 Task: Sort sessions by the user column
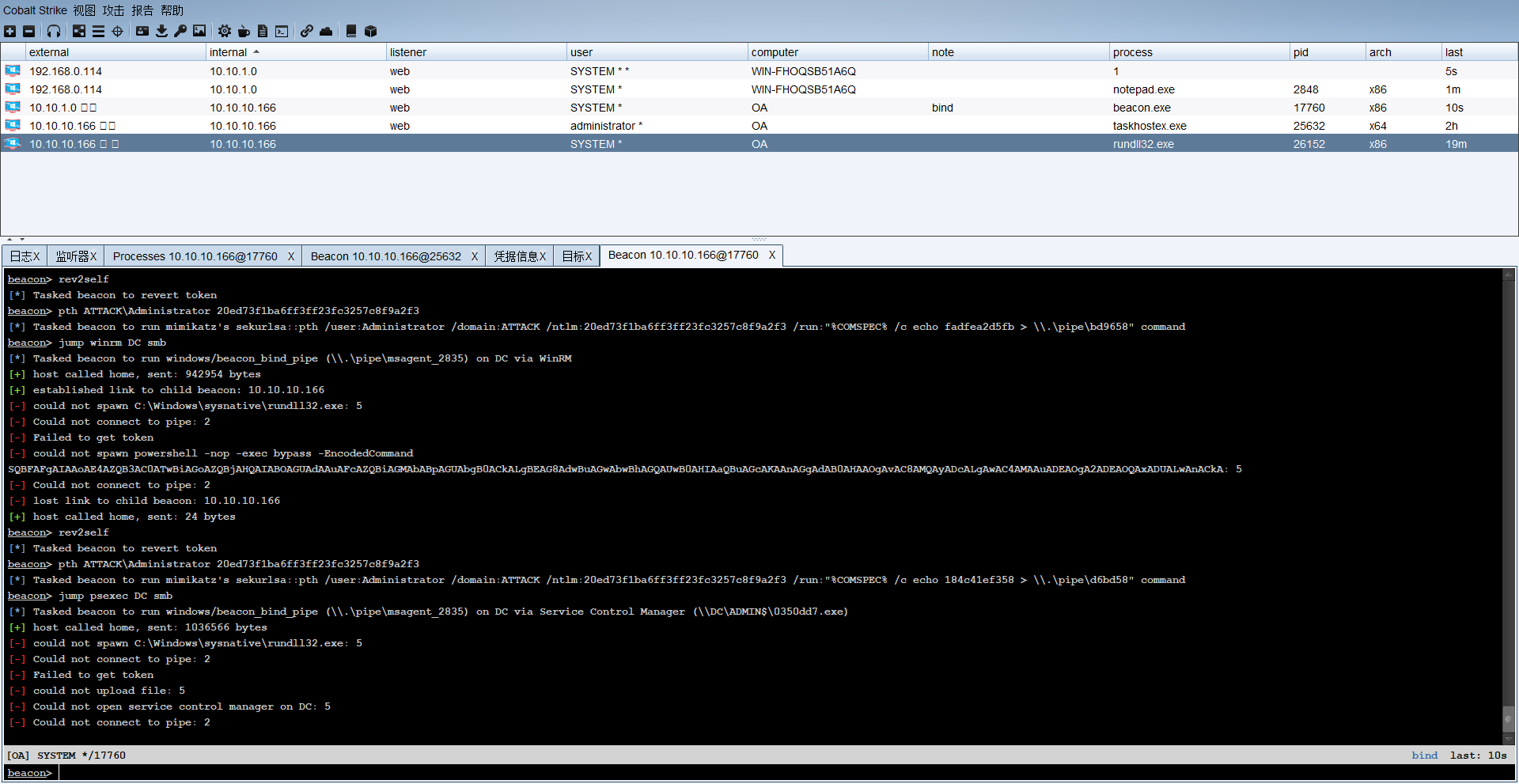click(x=657, y=52)
